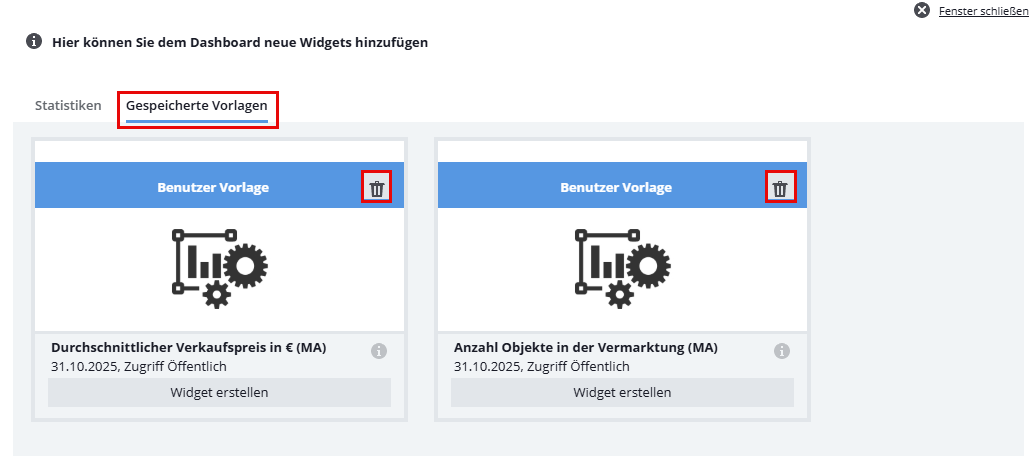Click the title Anzahl Objekte in der Vermarktung (MA)
1034x456 pixels.
pyautogui.click(x=586, y=348)
